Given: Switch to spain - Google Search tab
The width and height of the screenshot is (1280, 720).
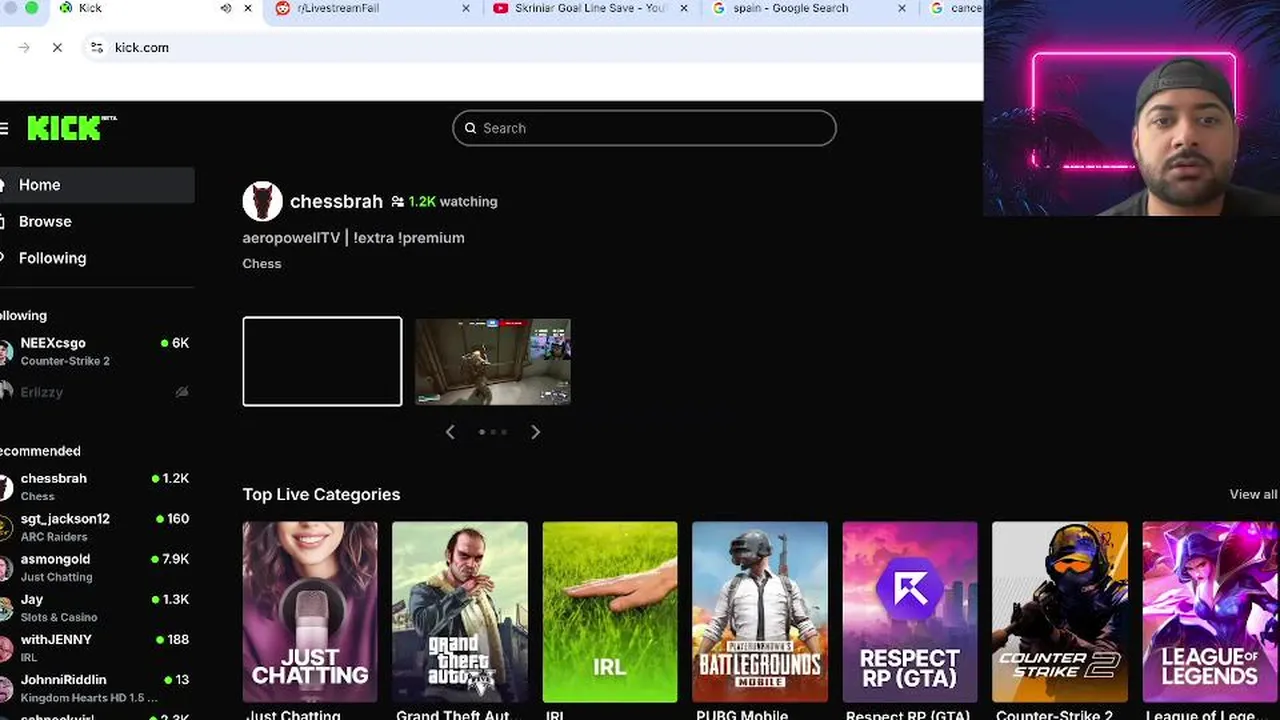Looking at the screenshot, I should pos(810,8).
